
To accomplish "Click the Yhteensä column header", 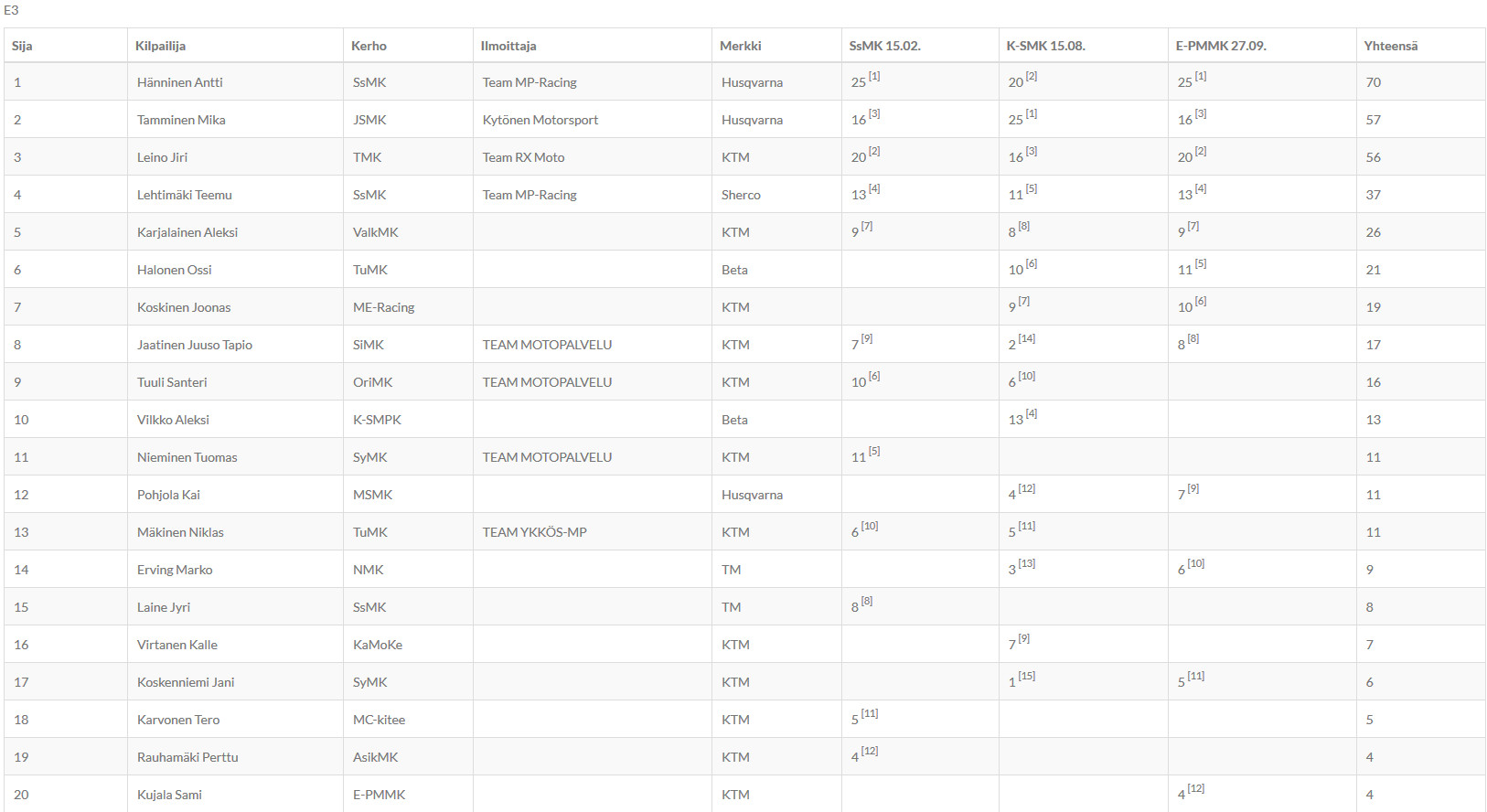I will click(1390, 46).
